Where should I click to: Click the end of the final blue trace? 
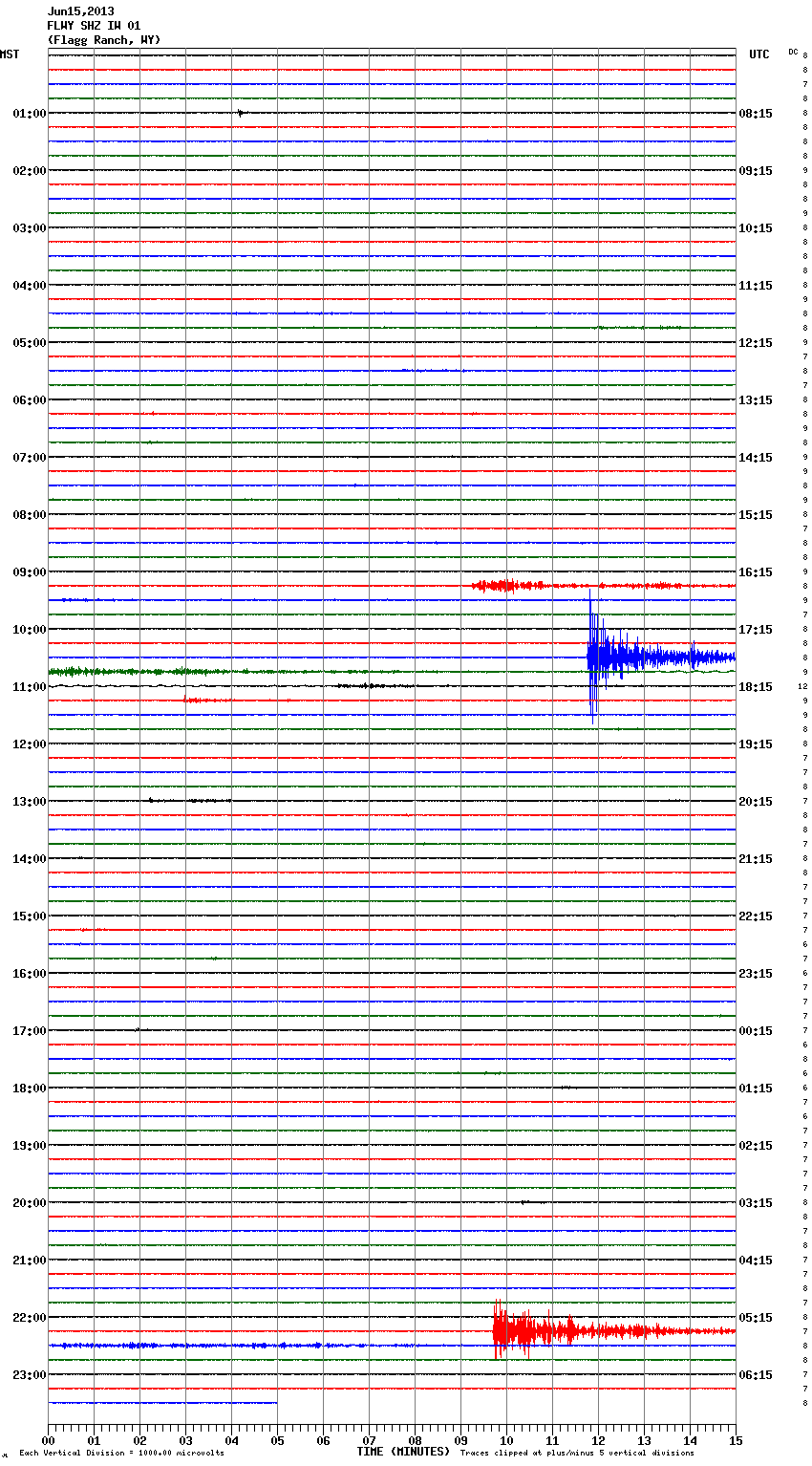pyautogui.click(x=276, y=1403)
